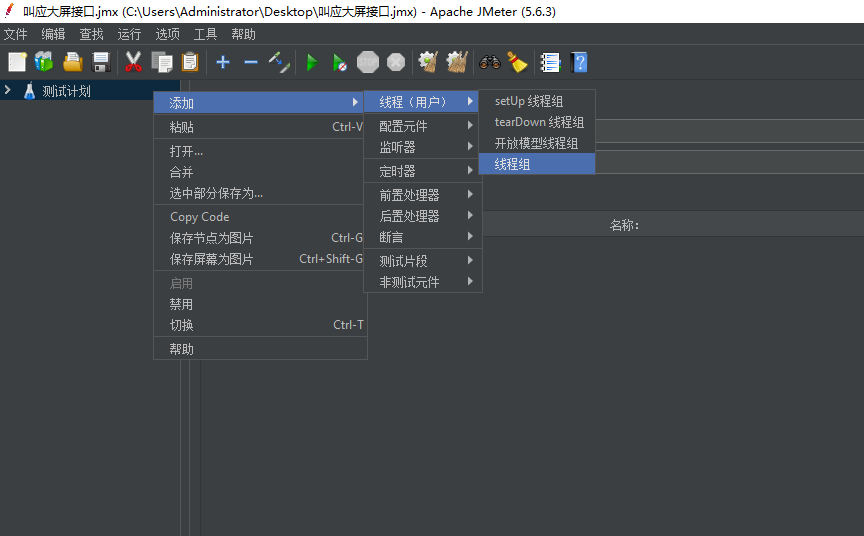
Task: Choose 粘贴 in the context menu
Action: (x=259, y=127)
